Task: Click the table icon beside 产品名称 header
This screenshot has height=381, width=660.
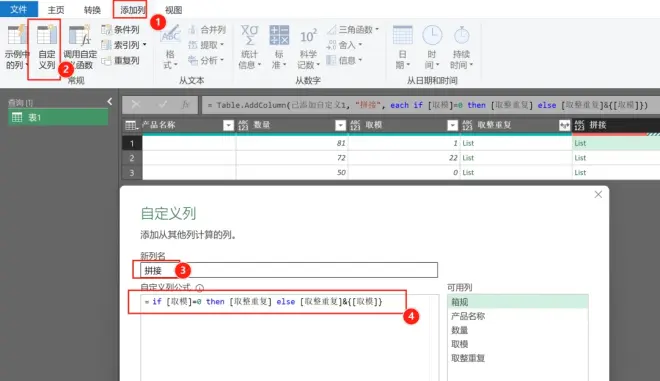Action: [131, 125]
